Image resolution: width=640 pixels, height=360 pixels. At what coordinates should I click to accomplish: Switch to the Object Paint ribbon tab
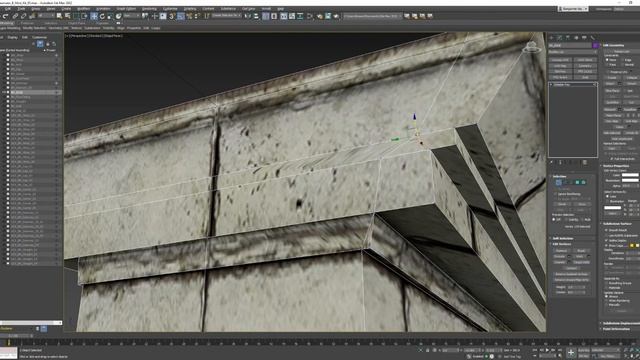tap(77, 23)
